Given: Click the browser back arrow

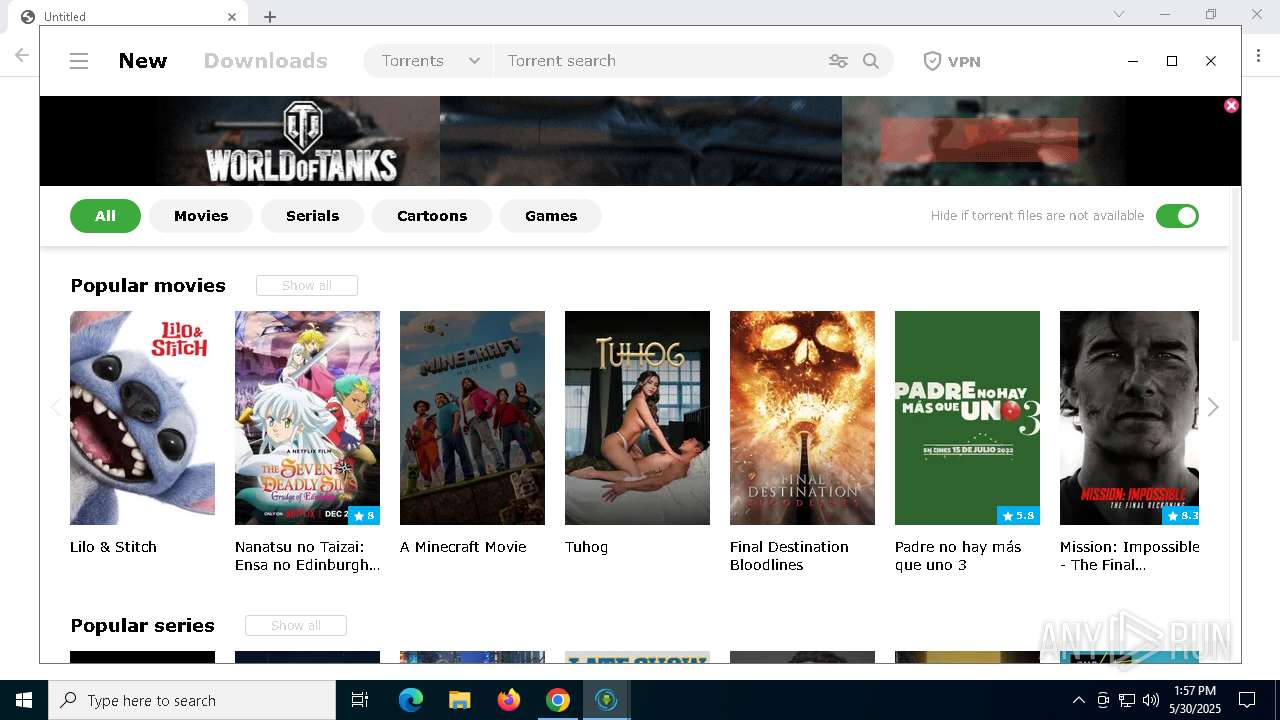Looking at the screenshot, I should (21, 55).
